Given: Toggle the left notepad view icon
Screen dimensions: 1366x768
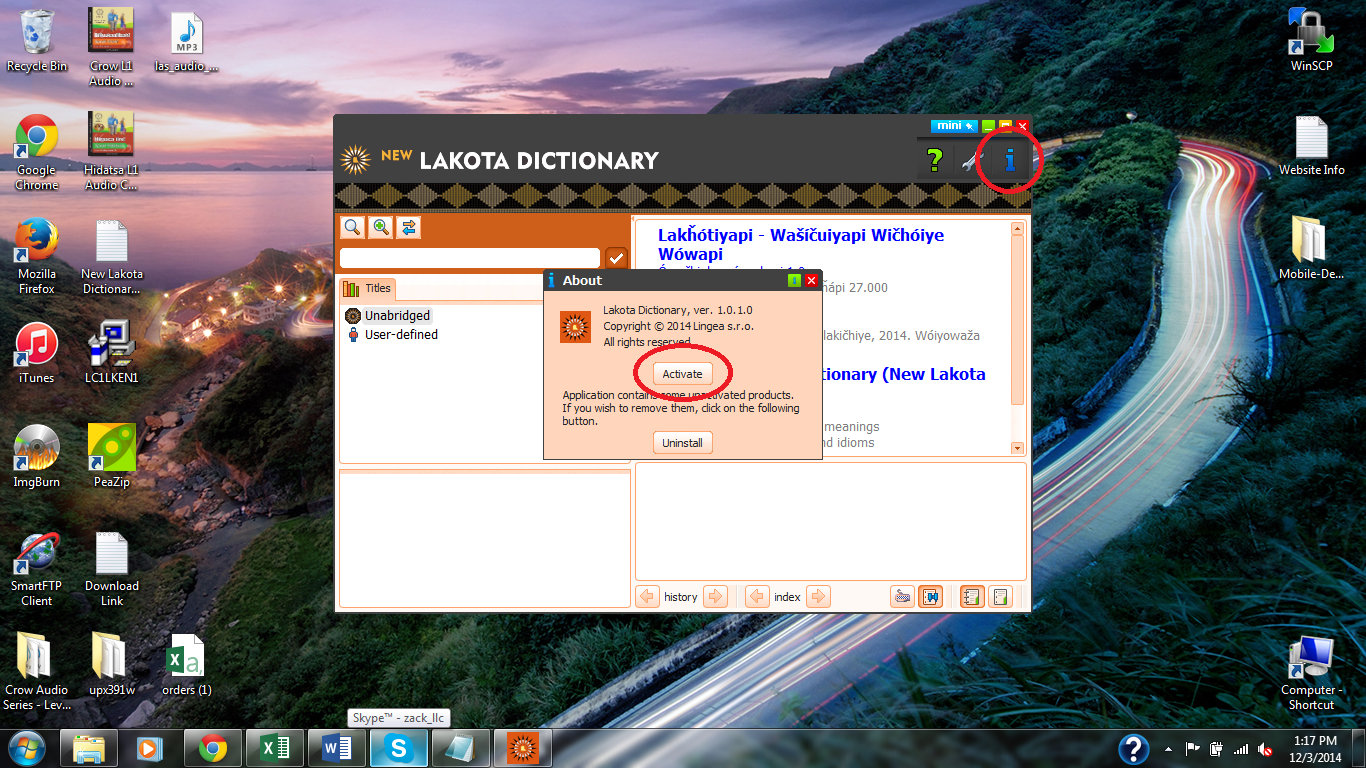Looking at the screenshot, I should tap(971, 597).
